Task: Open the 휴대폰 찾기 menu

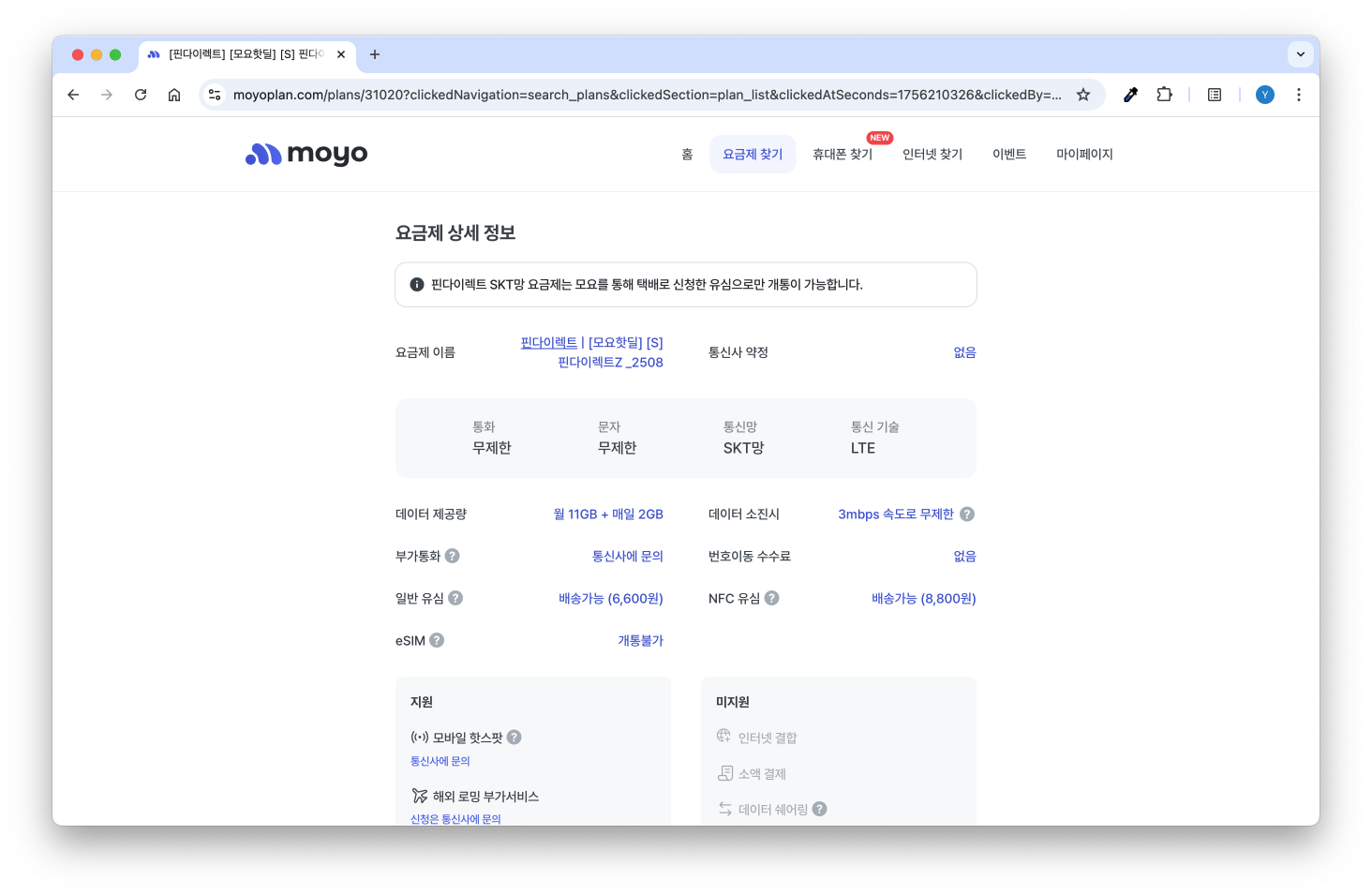Action: coord(843,154)
